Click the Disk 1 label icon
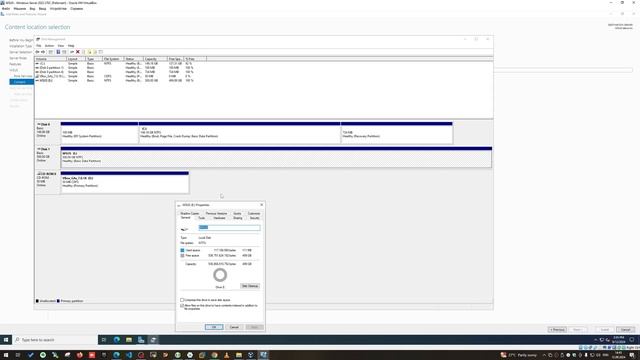Image resolution: width=640 pixels, height=360 pixels. coord(39,149)
